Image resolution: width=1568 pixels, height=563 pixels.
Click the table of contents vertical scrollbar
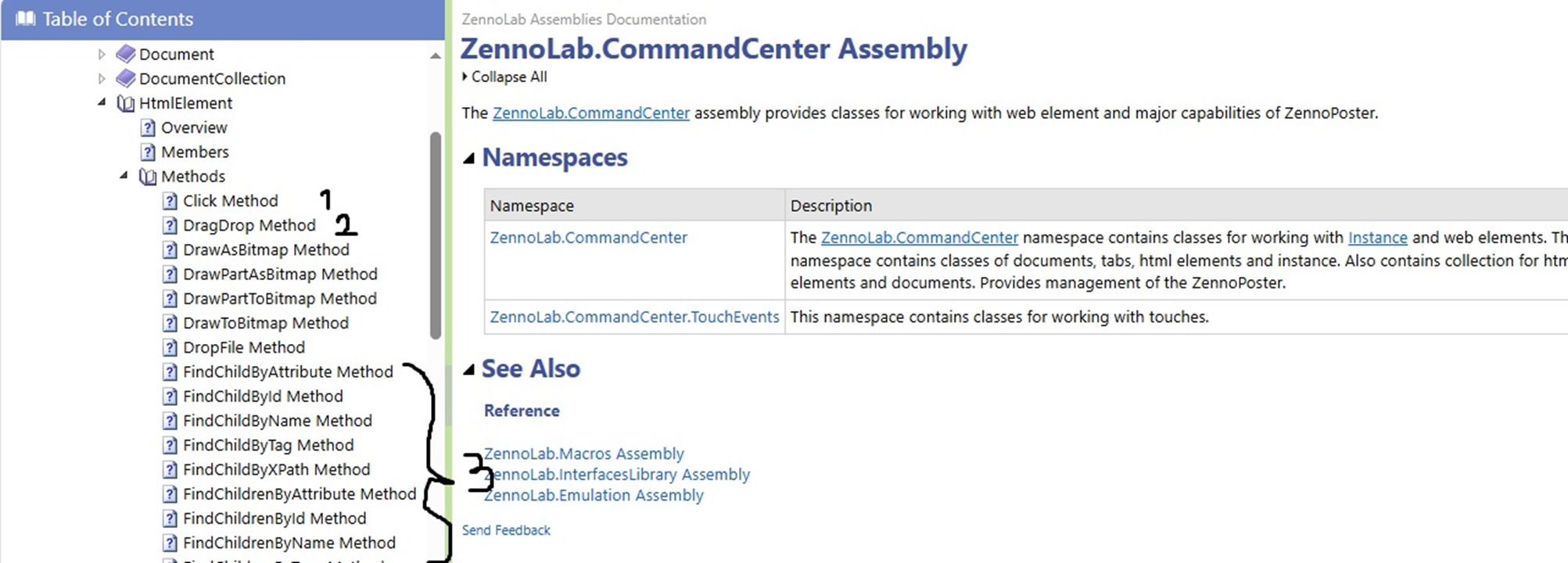[436, 235]
